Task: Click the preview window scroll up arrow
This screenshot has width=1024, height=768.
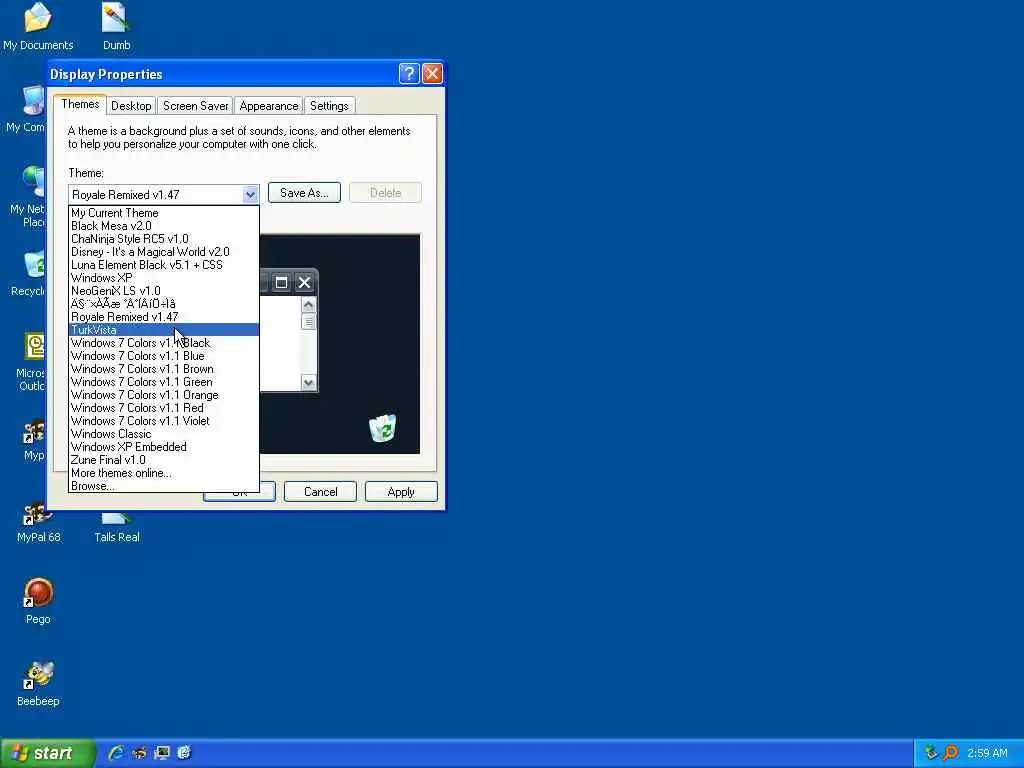Action: pyautogui.click(x=308, y=305)
